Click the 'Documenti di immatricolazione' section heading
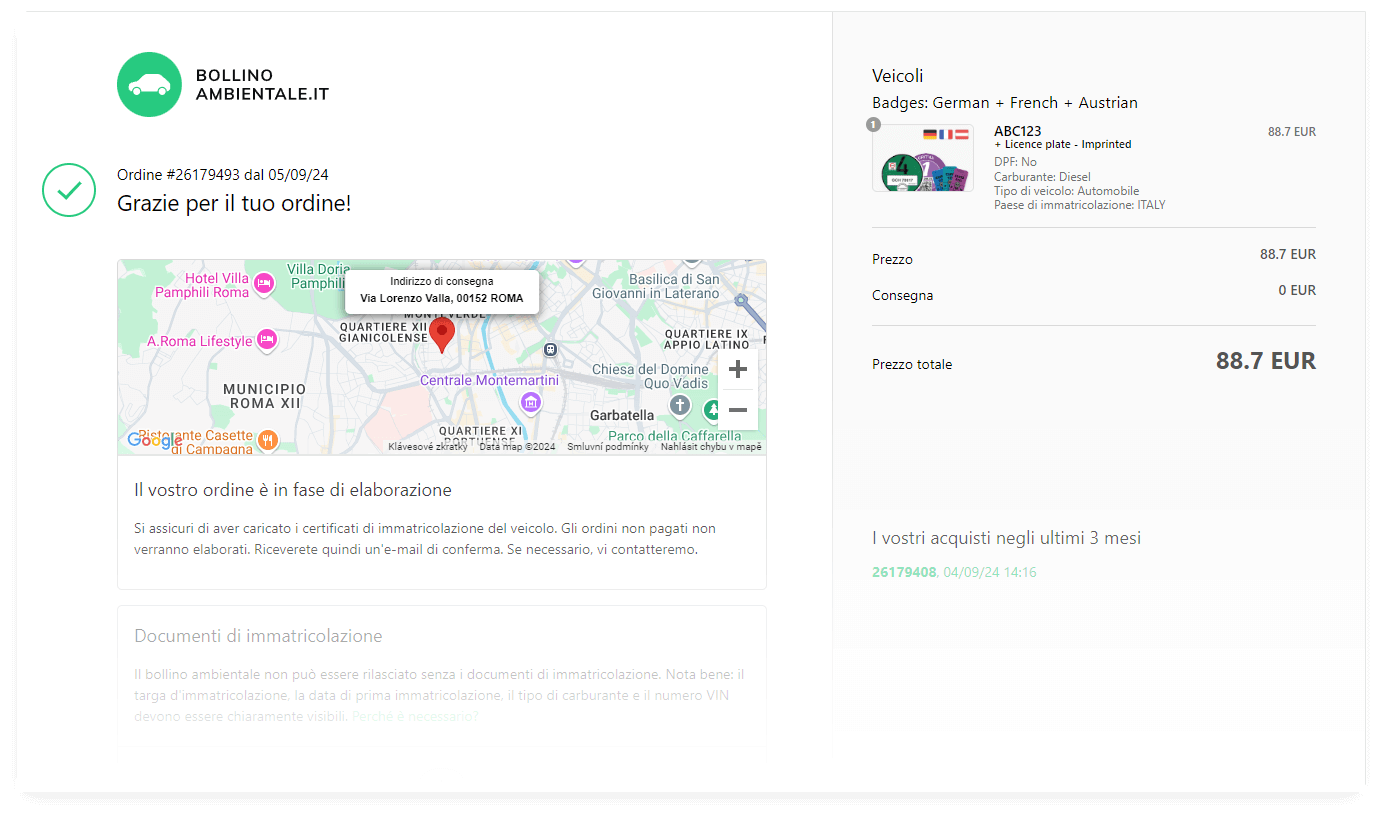Screen dimensions: 1382x816 tap(258, 636)
